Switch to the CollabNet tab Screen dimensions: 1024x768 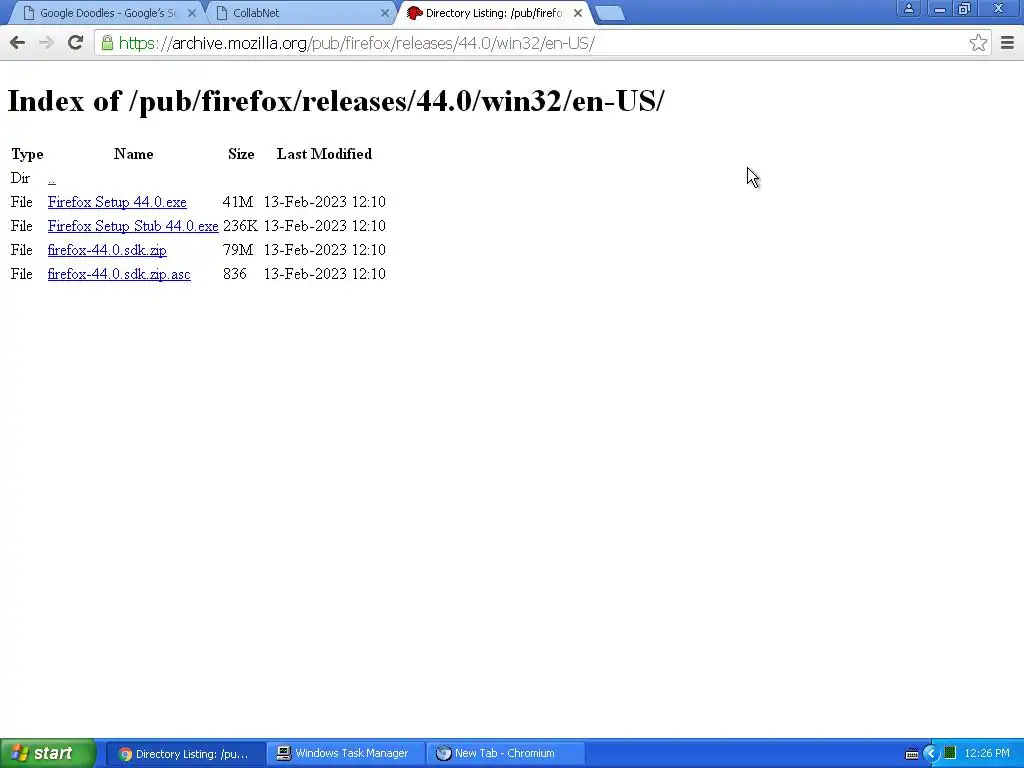tap(300, 13)
